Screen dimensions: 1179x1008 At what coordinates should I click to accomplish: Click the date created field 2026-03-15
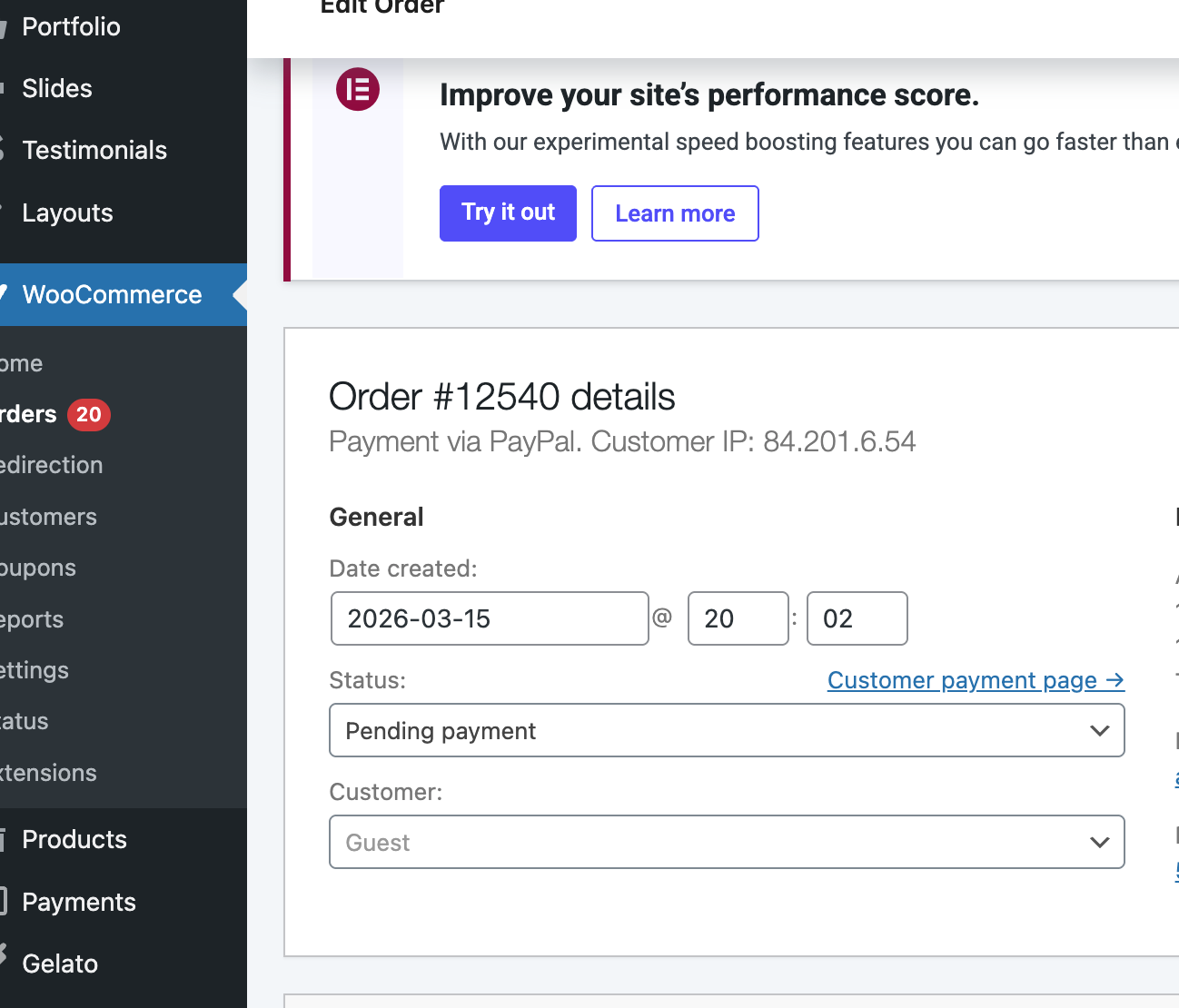tap(490, 619)
